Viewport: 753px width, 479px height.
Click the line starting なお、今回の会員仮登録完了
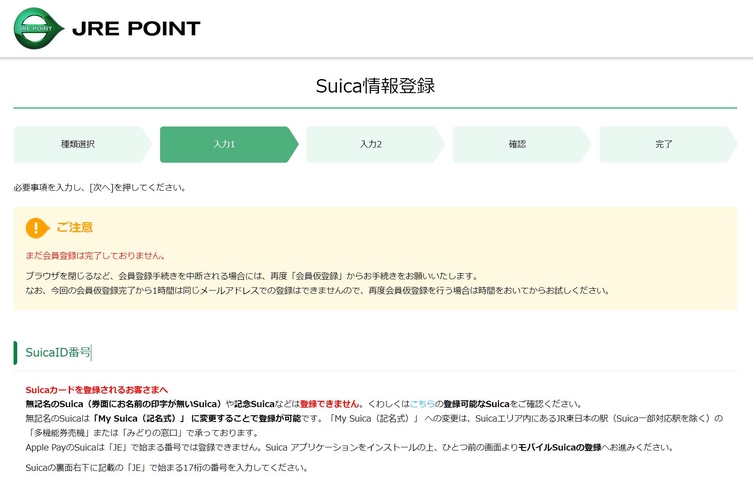[x=318, y=291]
